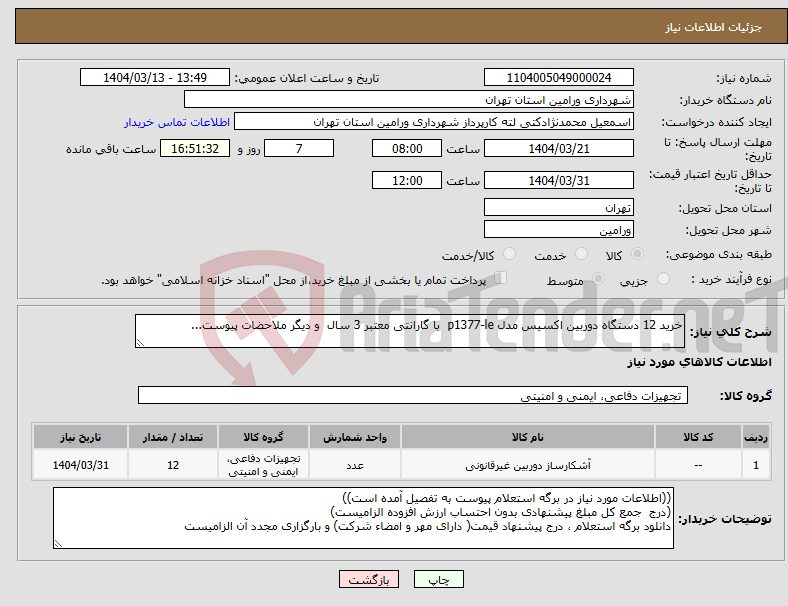Click the unit cell عدد
788x606 pixels.
[x=355, y=465]
